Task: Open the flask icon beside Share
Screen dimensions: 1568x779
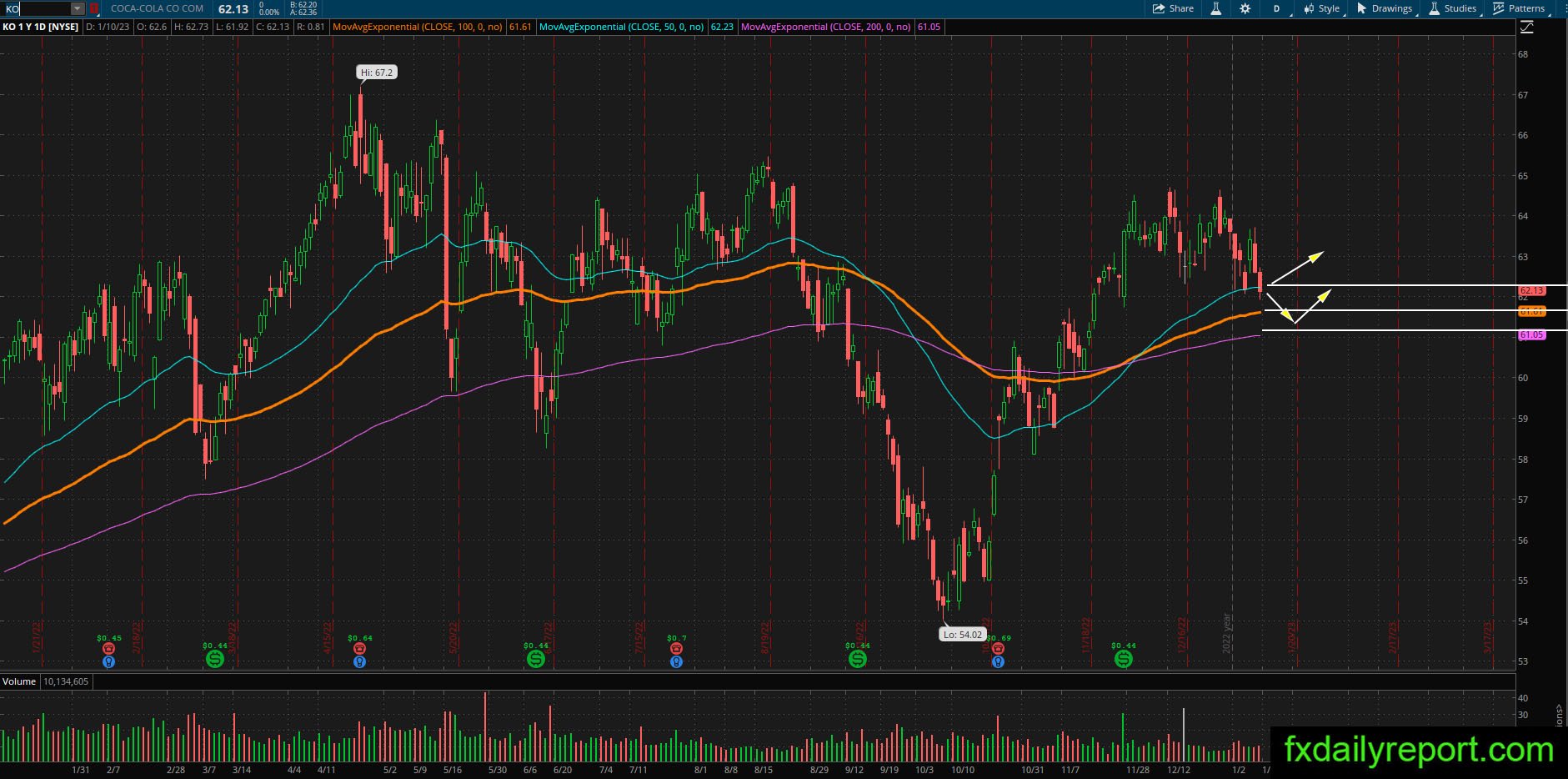Action: pyautogui.click(x=1216, y=8)
